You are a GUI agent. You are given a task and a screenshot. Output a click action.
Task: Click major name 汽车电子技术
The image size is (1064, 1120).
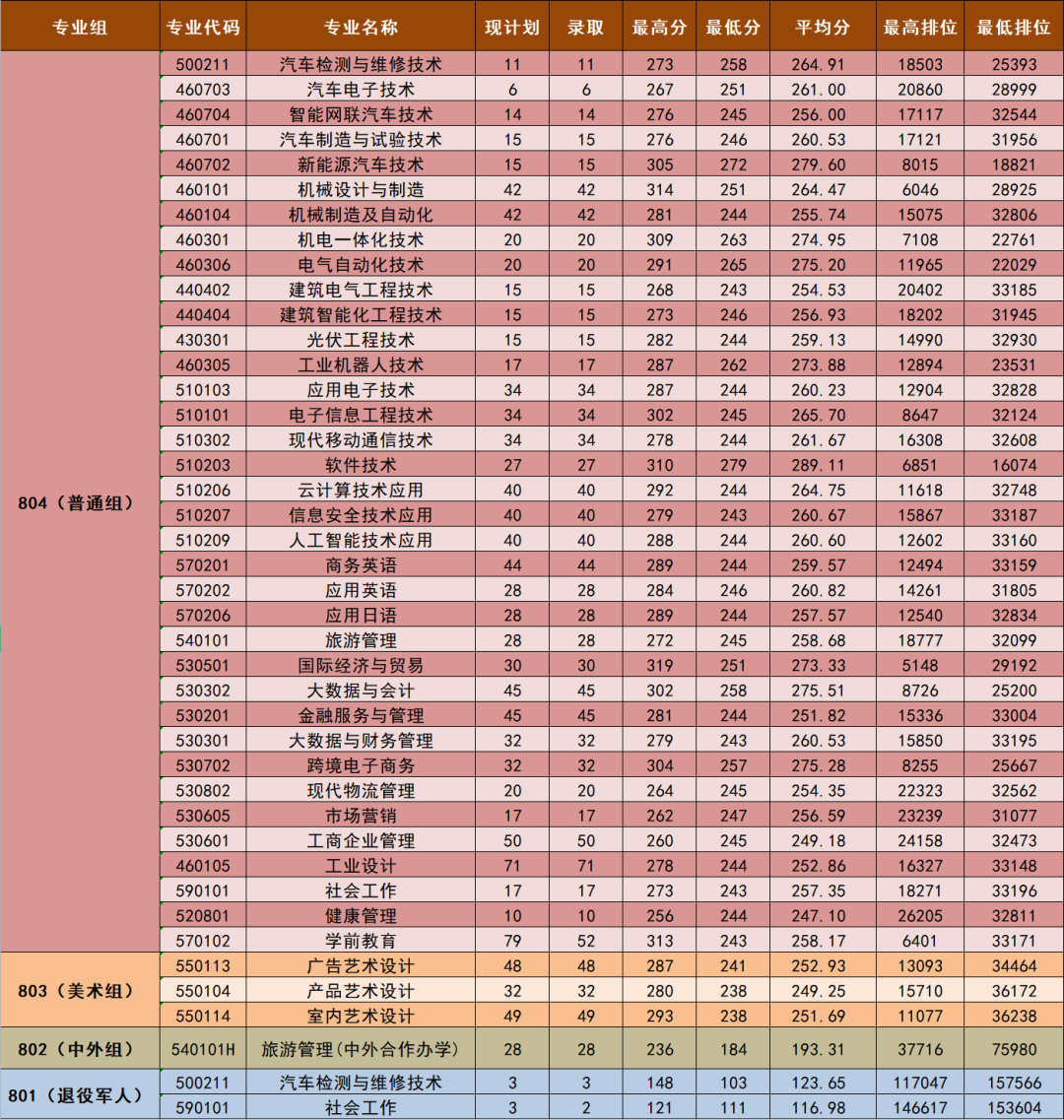coord(361,90)
